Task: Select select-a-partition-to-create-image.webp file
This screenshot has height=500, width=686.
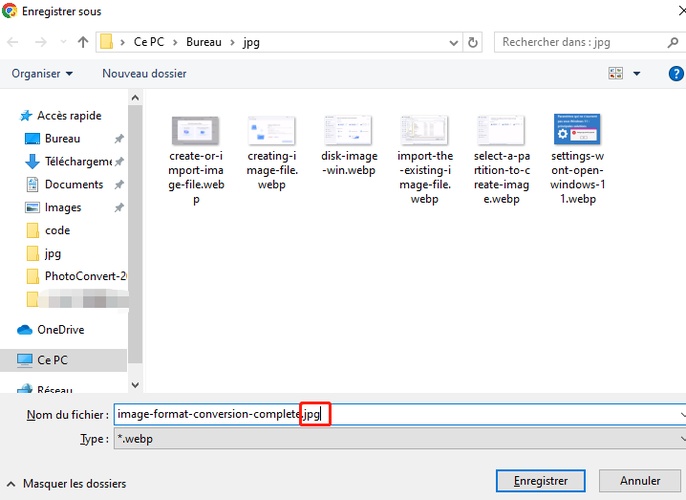Action: (x=501, y=160)
